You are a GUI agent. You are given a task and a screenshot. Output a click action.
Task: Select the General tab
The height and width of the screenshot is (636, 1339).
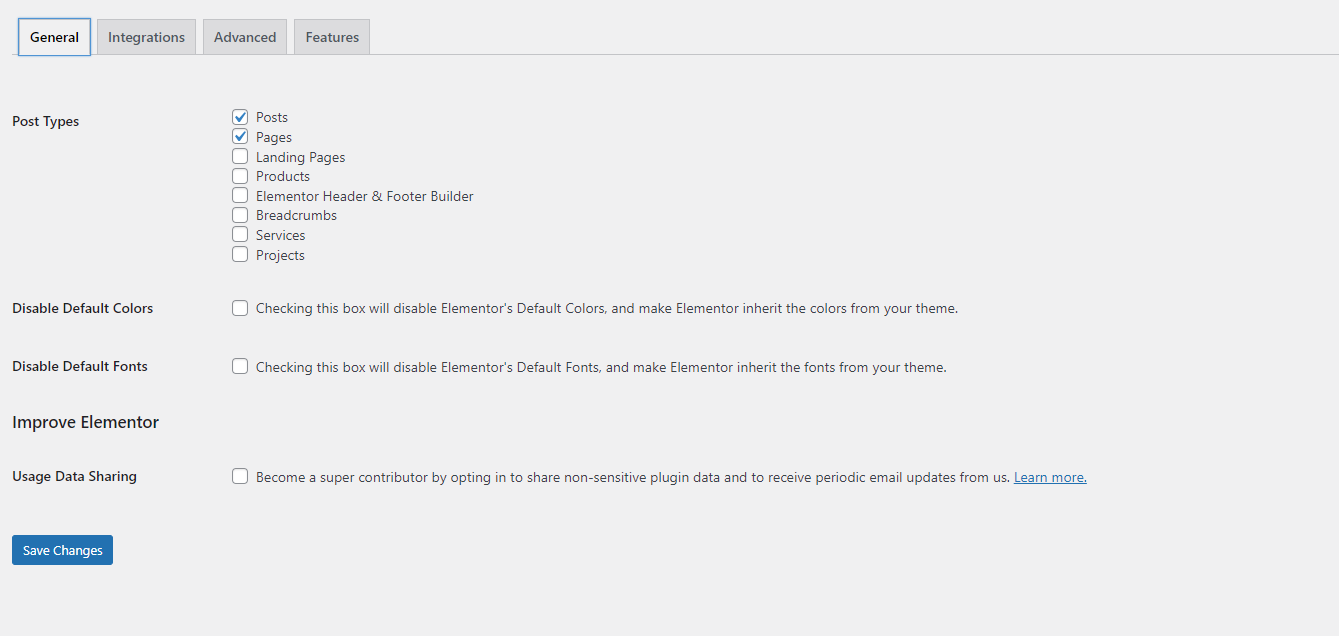[54, 37]
